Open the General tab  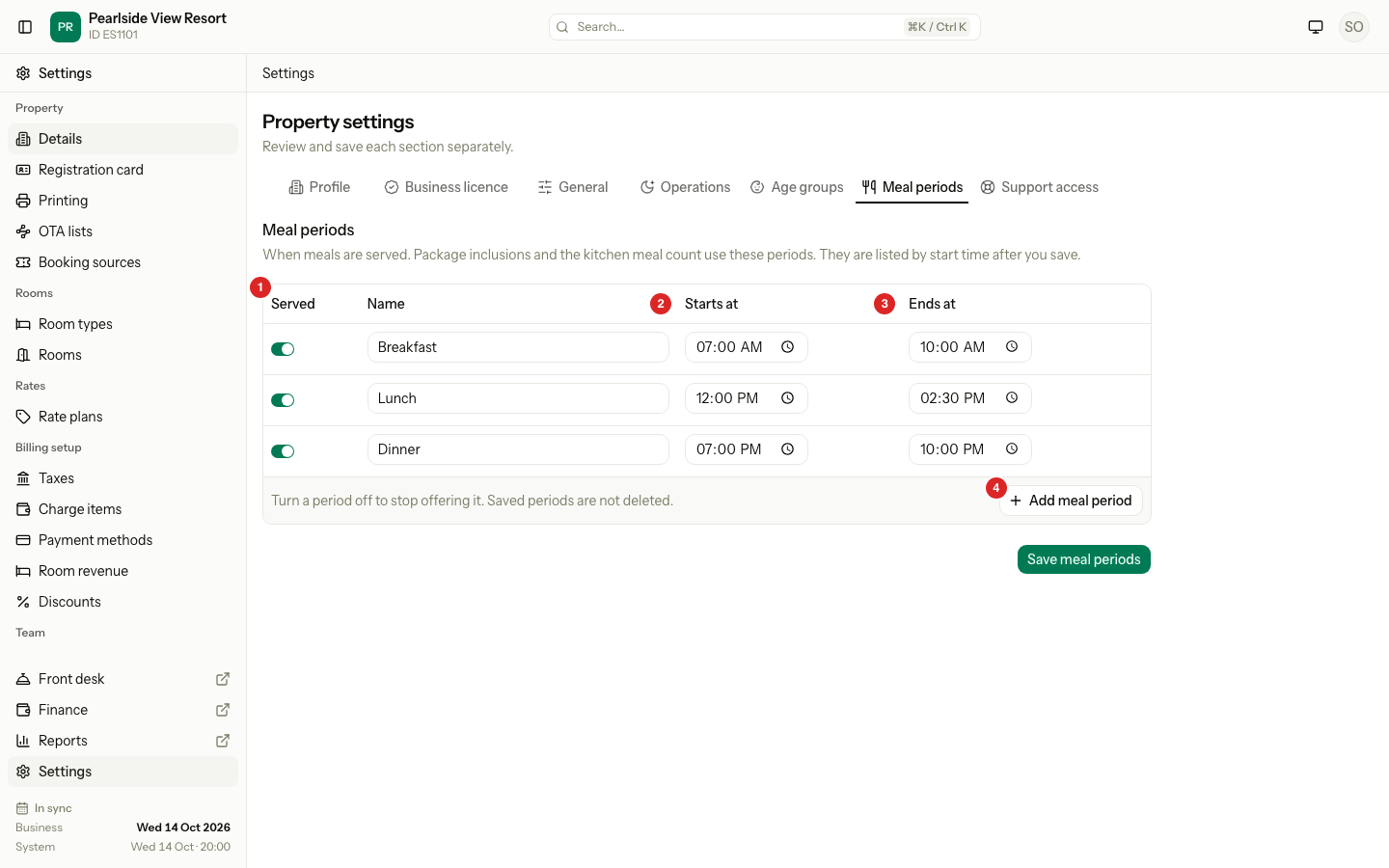point(573,187)
